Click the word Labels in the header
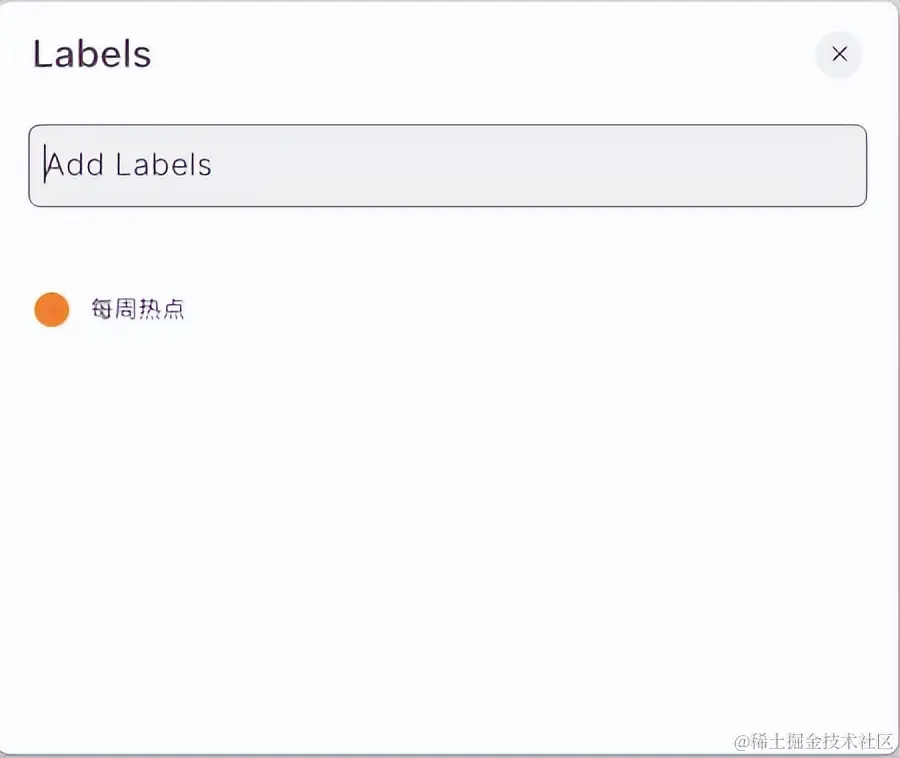This screenshot has width=900, height=758. click(x=92, y=55)
